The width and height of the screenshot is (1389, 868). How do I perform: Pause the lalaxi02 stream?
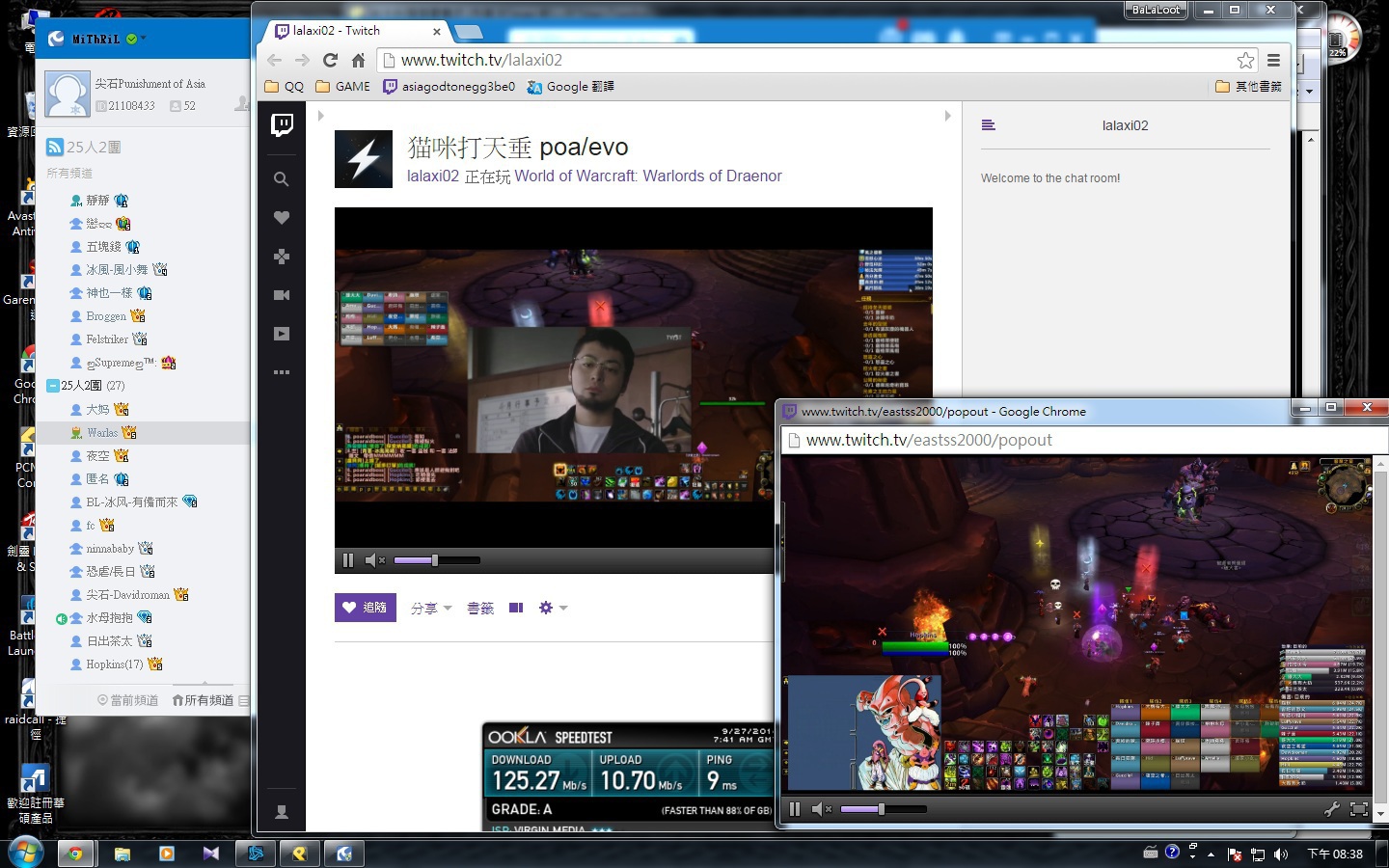click(348, 560)
